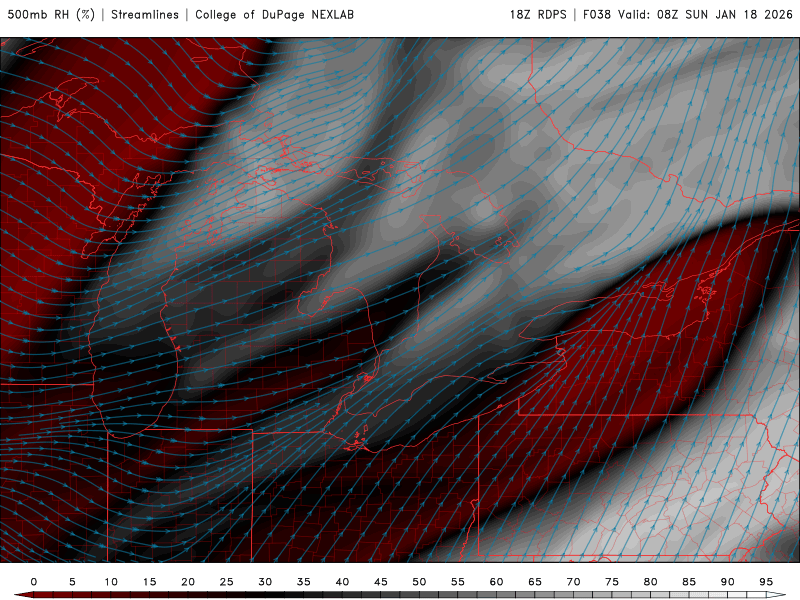Click the '90' value on the color scale
Screen dimensions: 800x600
tap(728, 582)
